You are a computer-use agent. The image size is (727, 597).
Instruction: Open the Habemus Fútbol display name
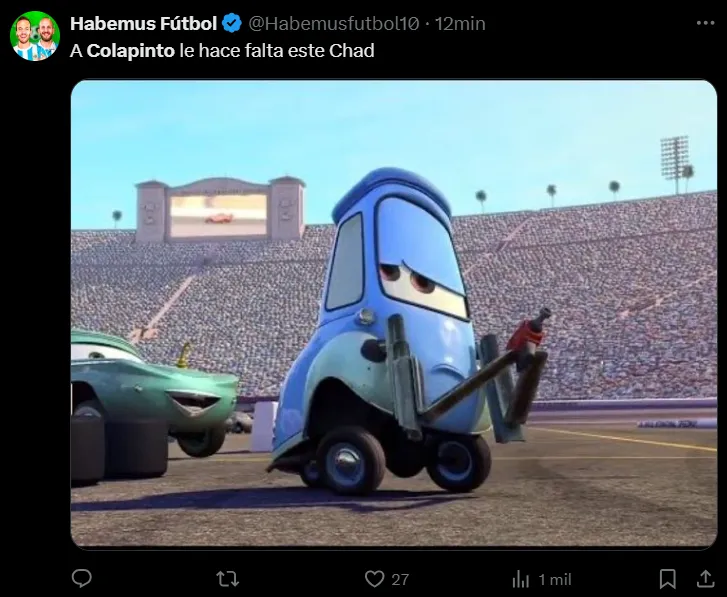tap(144, 23)
